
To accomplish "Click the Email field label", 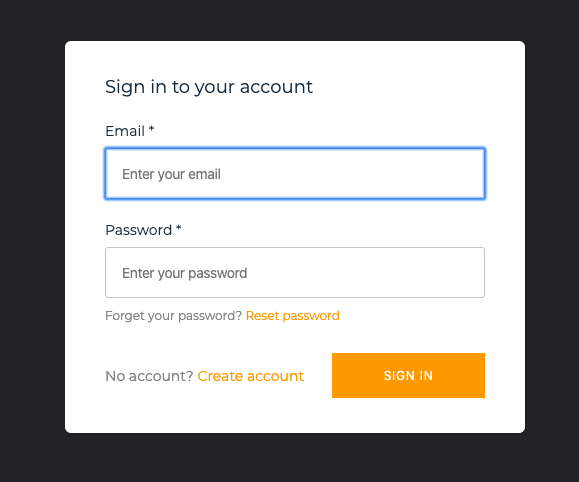I will pos(125,131).
